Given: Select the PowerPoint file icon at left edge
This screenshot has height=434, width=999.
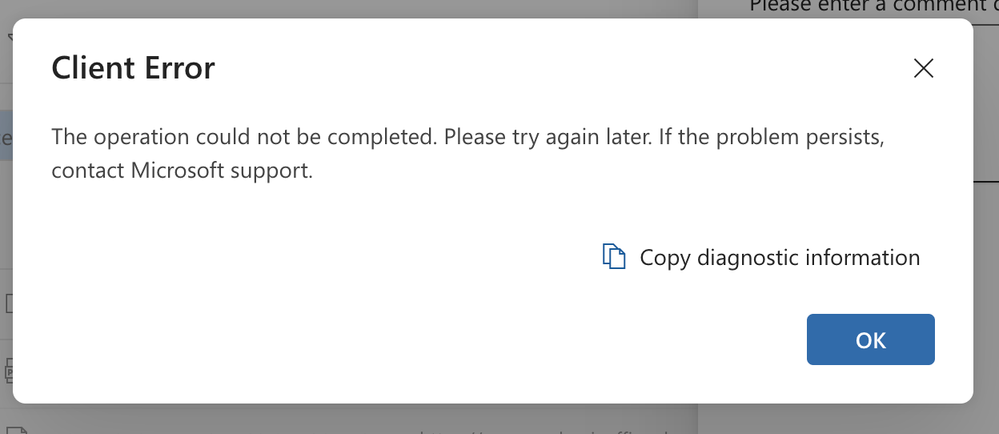Looking at the screenshot, I should click(x=8, y=370).
